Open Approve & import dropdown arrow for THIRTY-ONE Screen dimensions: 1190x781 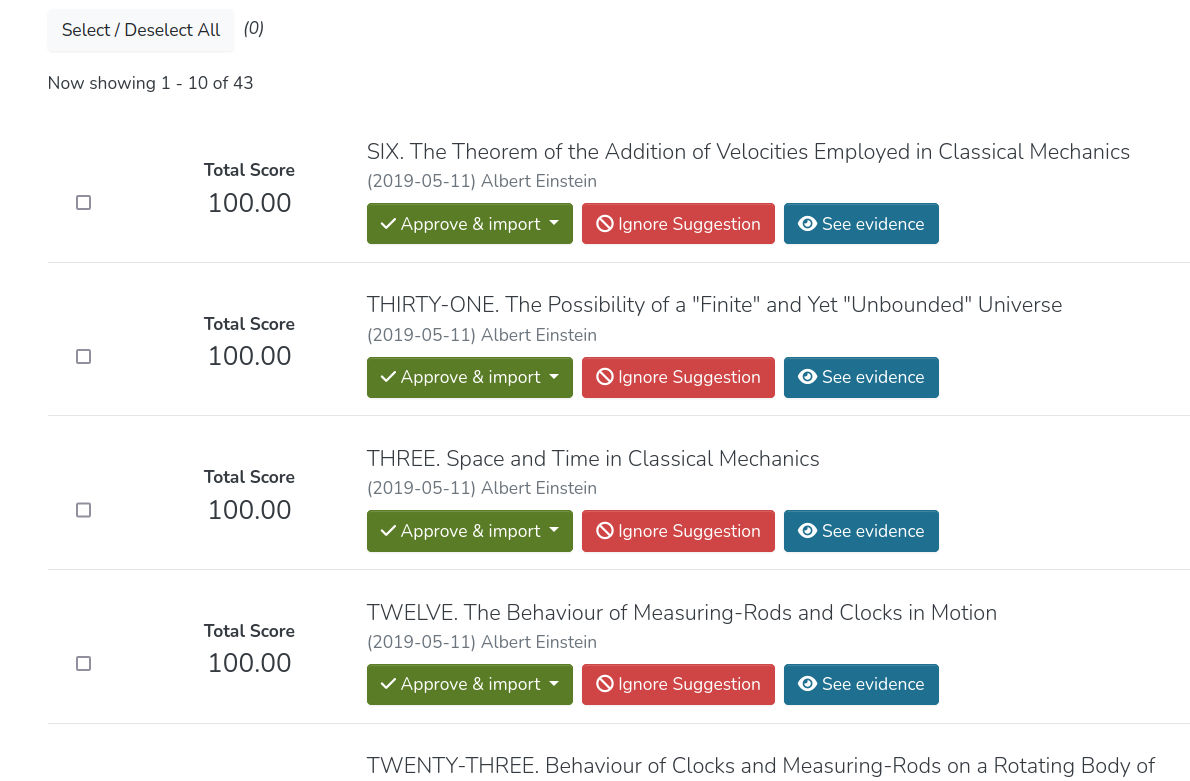pyautogui.click(x=554, y=377)
